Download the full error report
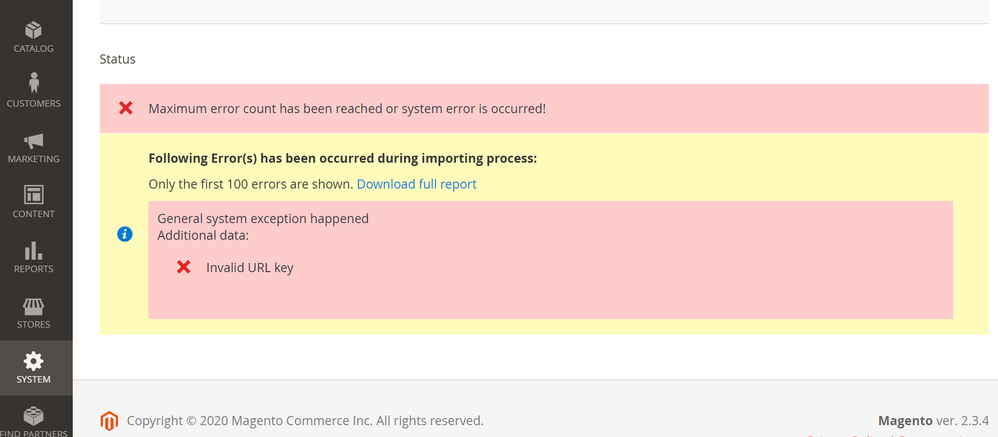 416,184
